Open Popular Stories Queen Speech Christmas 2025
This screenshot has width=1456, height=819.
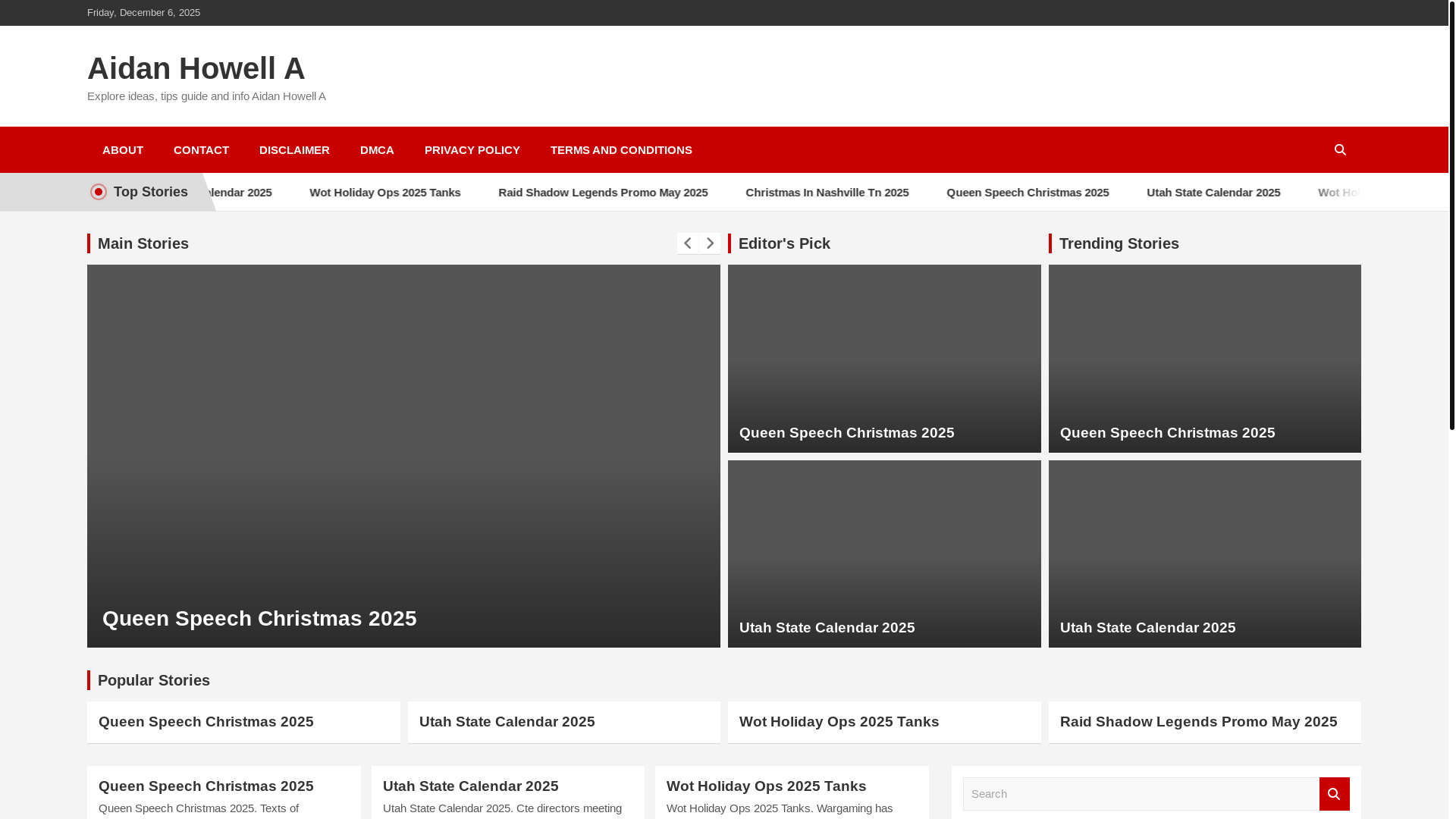pos(206,722)
